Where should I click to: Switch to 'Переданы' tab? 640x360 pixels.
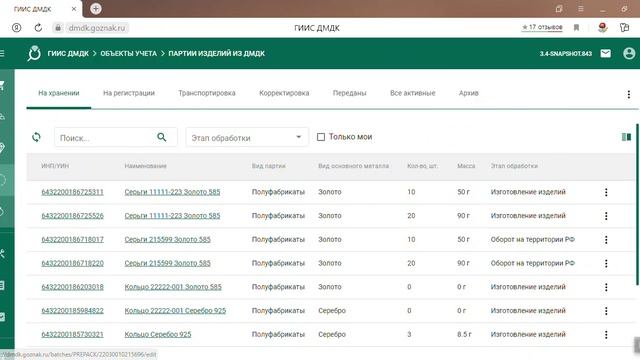pos(349,93)
